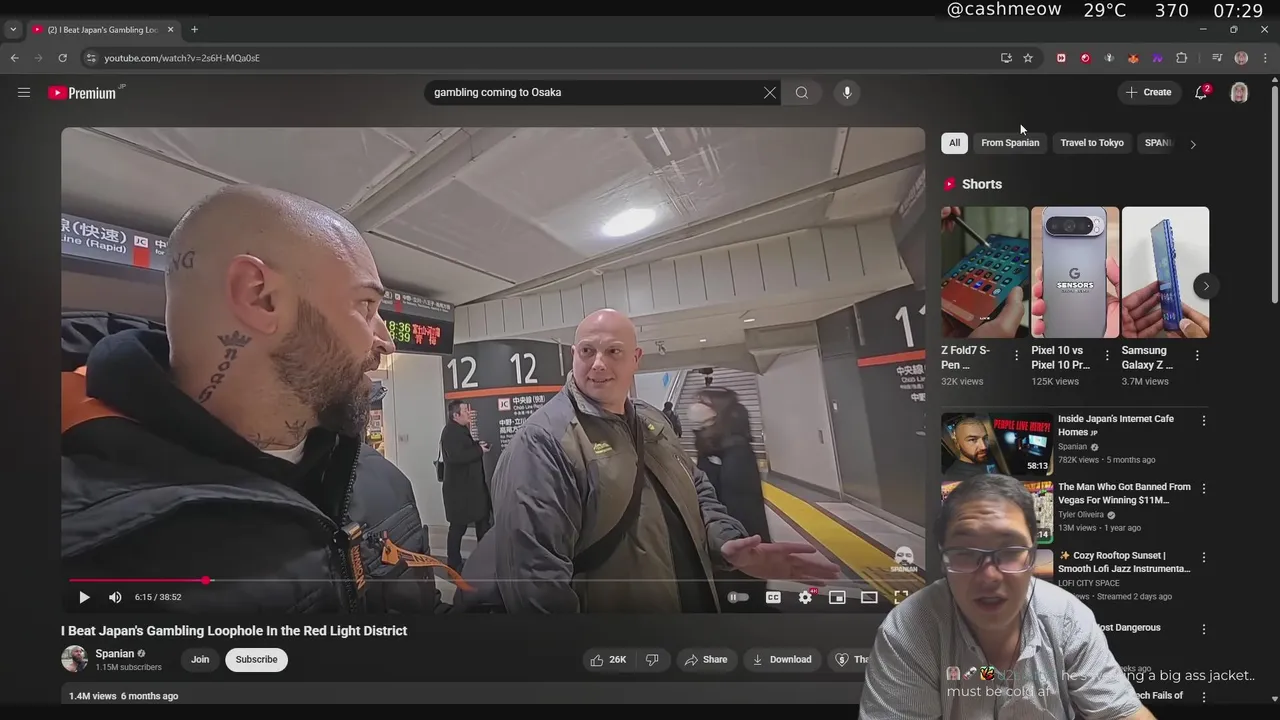Start voice search with microphone
The width and height of the screenshot is (1280, 720).
coord(847,92)
